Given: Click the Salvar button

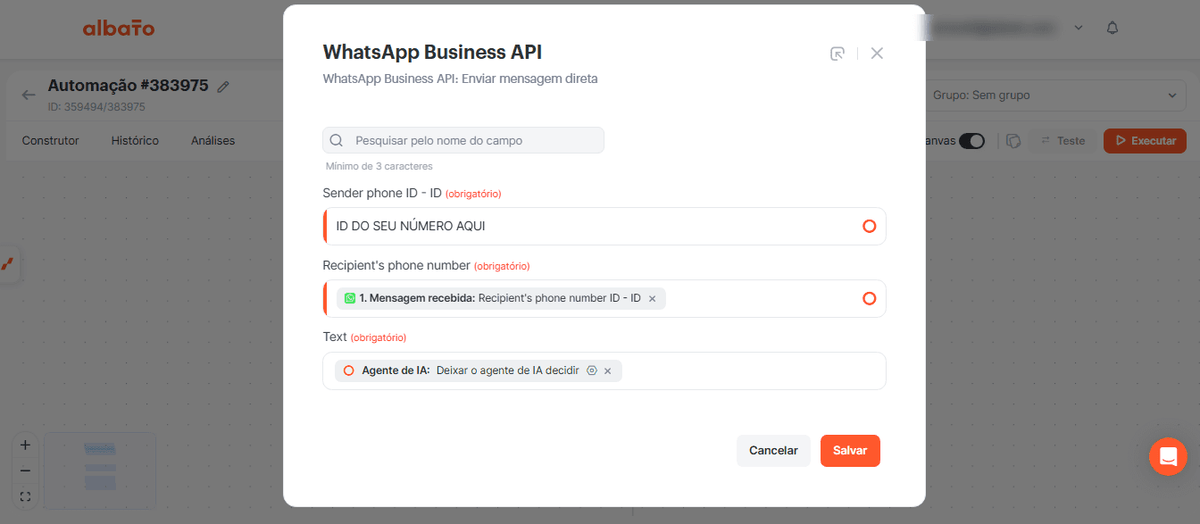Looking at the screenshot, I should 850,450.
